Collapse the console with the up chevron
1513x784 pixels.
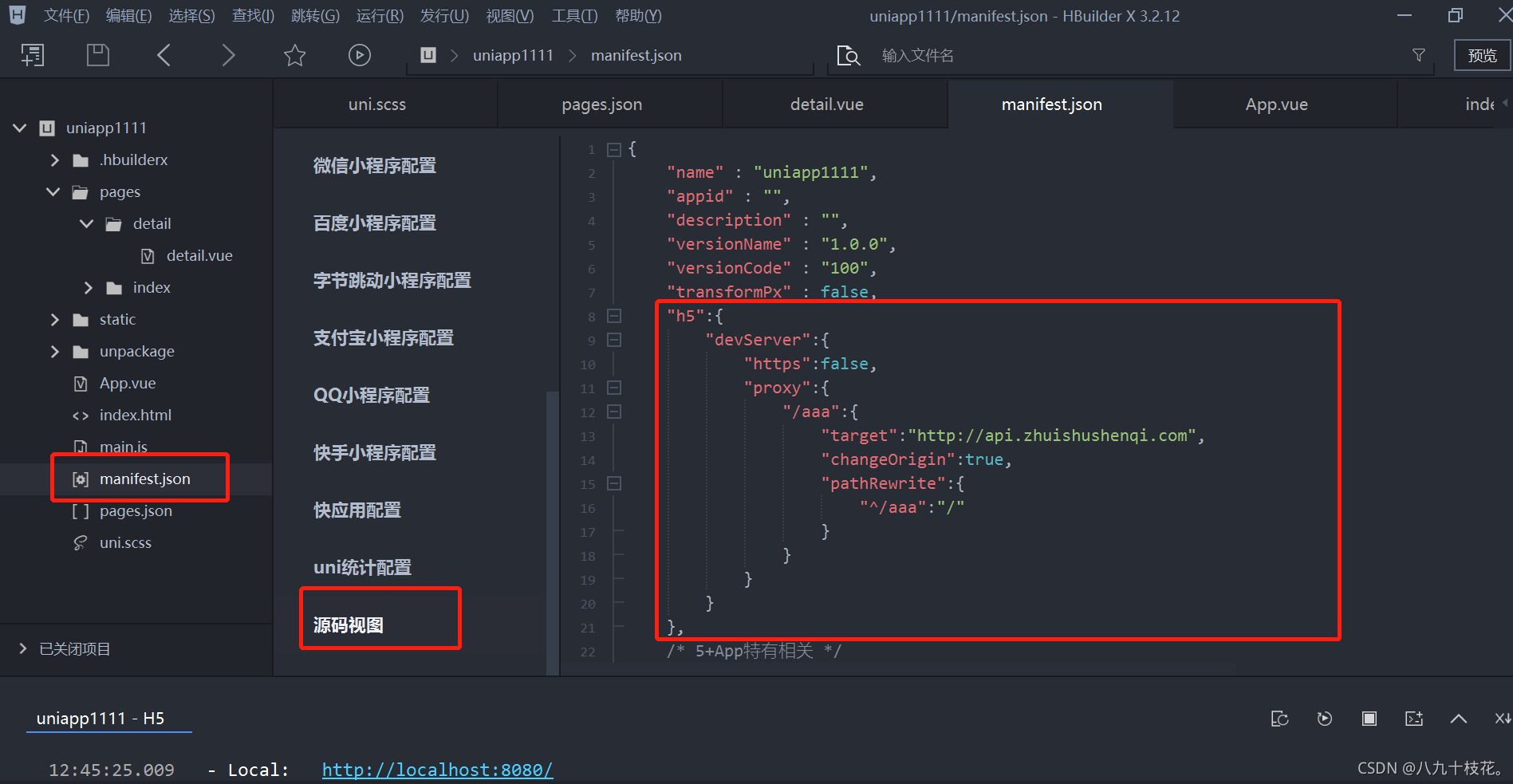[1459, 719]
